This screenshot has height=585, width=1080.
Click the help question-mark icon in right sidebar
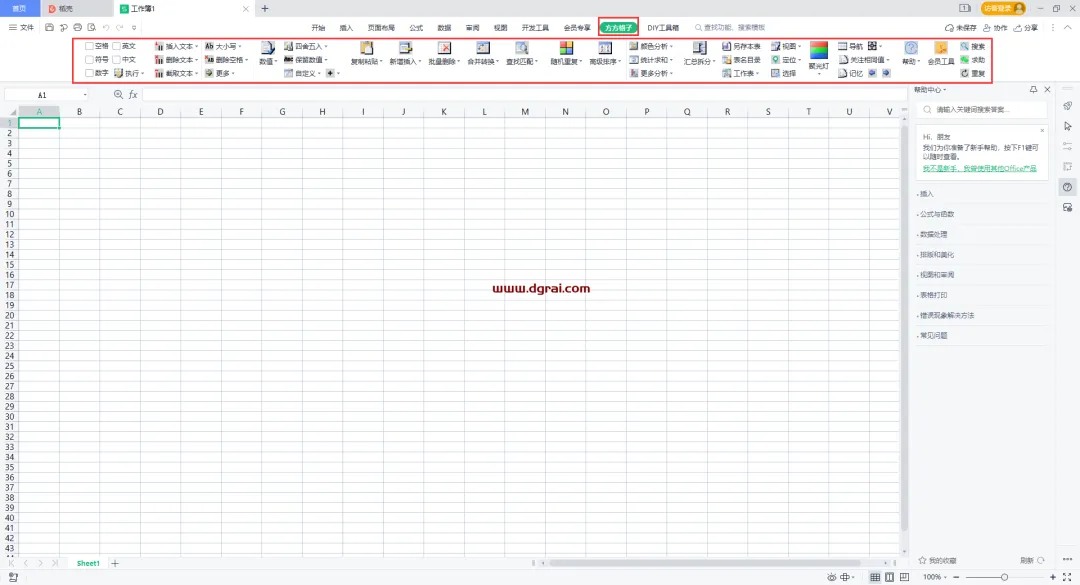click(1068, 187)
